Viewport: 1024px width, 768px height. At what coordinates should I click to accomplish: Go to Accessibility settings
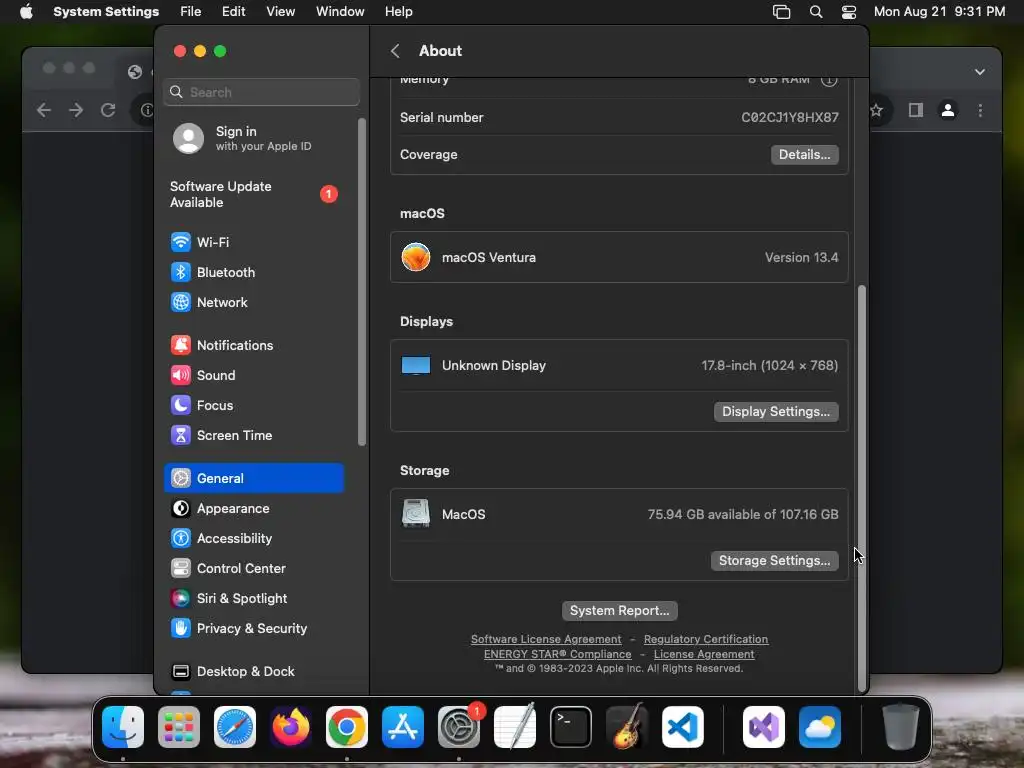tap(254, 538)
